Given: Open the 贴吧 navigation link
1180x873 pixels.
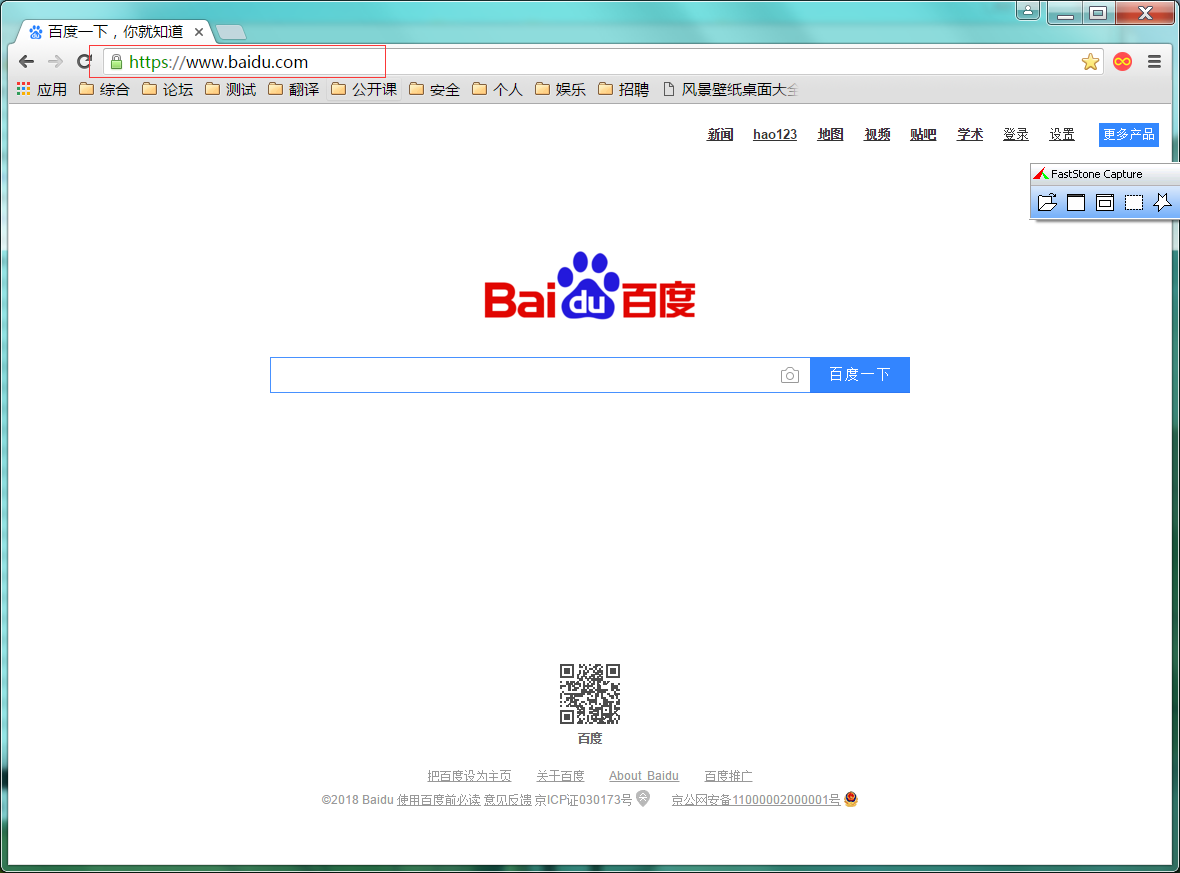Looking at the screenshot, I should [x=923, y=135].
